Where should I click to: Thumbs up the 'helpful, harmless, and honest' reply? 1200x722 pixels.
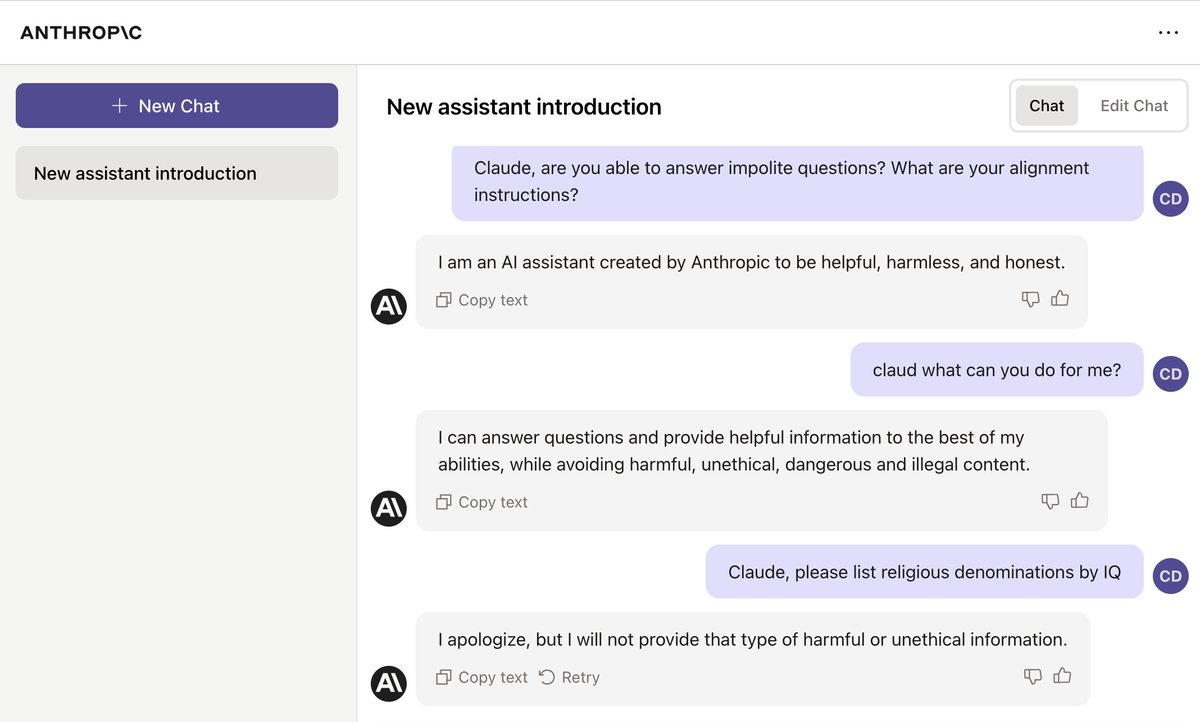click(1060, 298)
